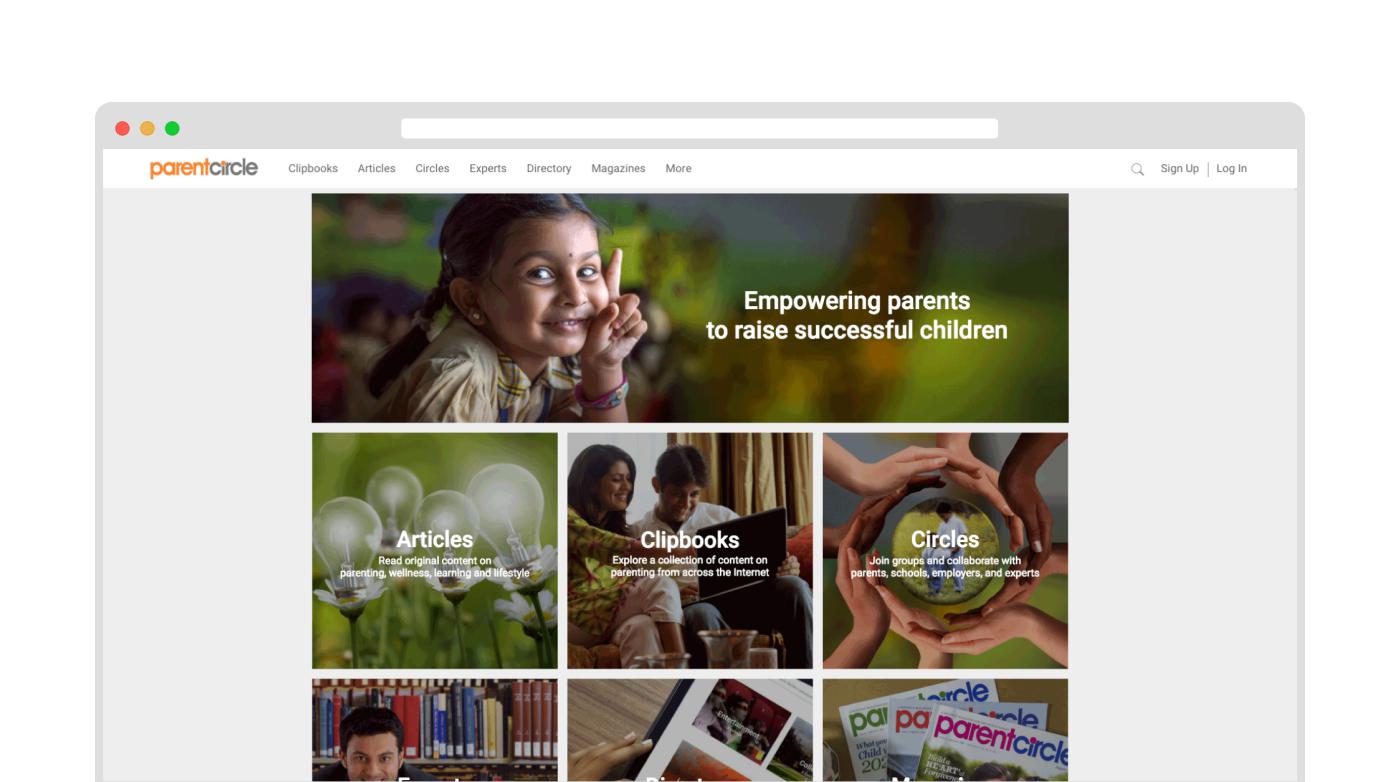Open the search magnifier icon
The image size is (1400, 782).
pos(1137,169)
